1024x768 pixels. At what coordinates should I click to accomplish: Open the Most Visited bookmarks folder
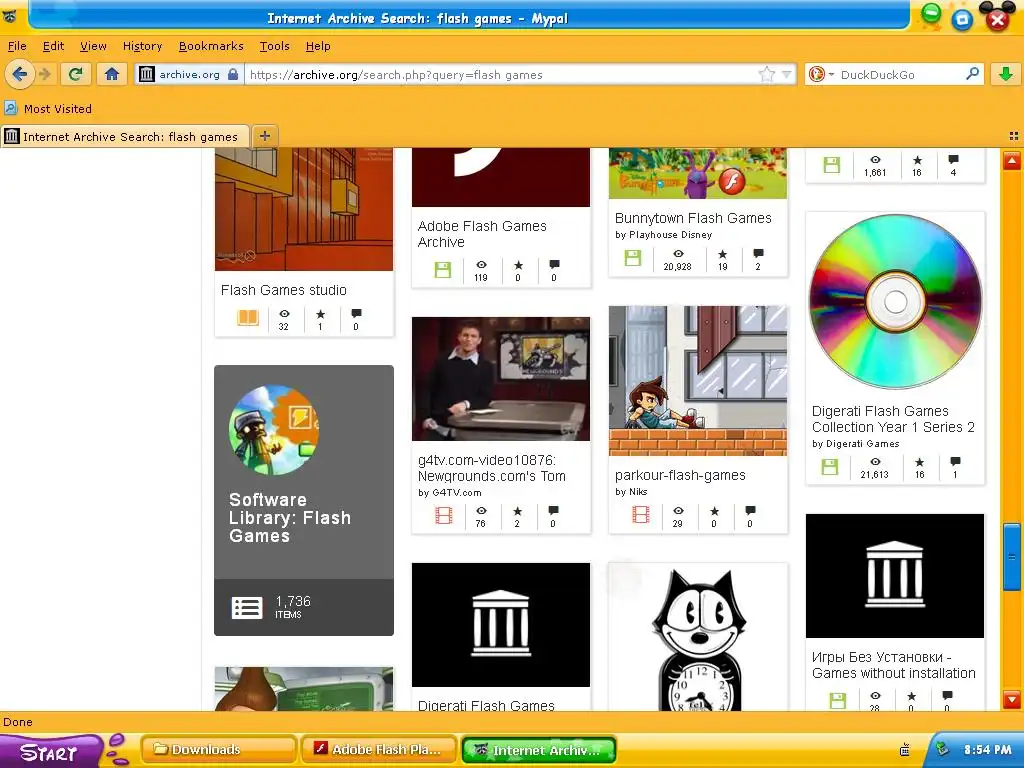(x=48, y=109)
